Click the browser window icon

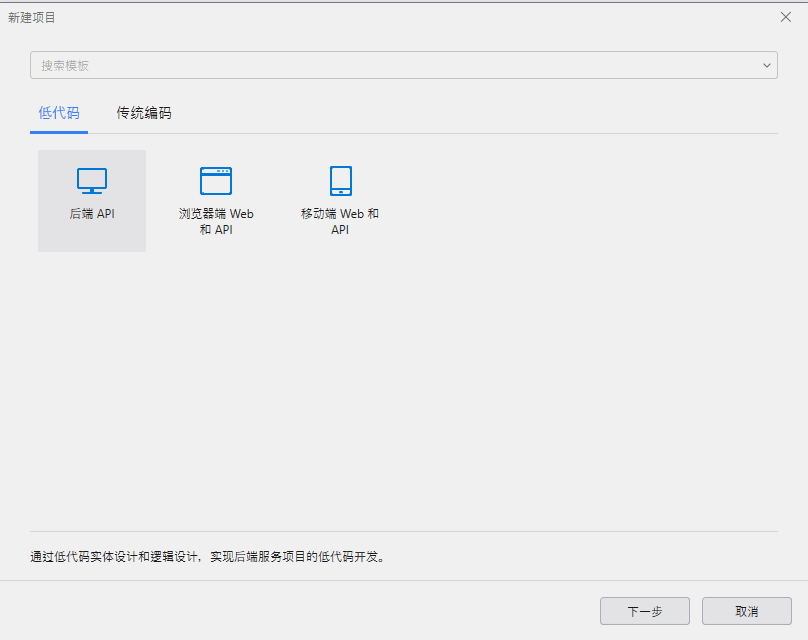click(216, 181)
